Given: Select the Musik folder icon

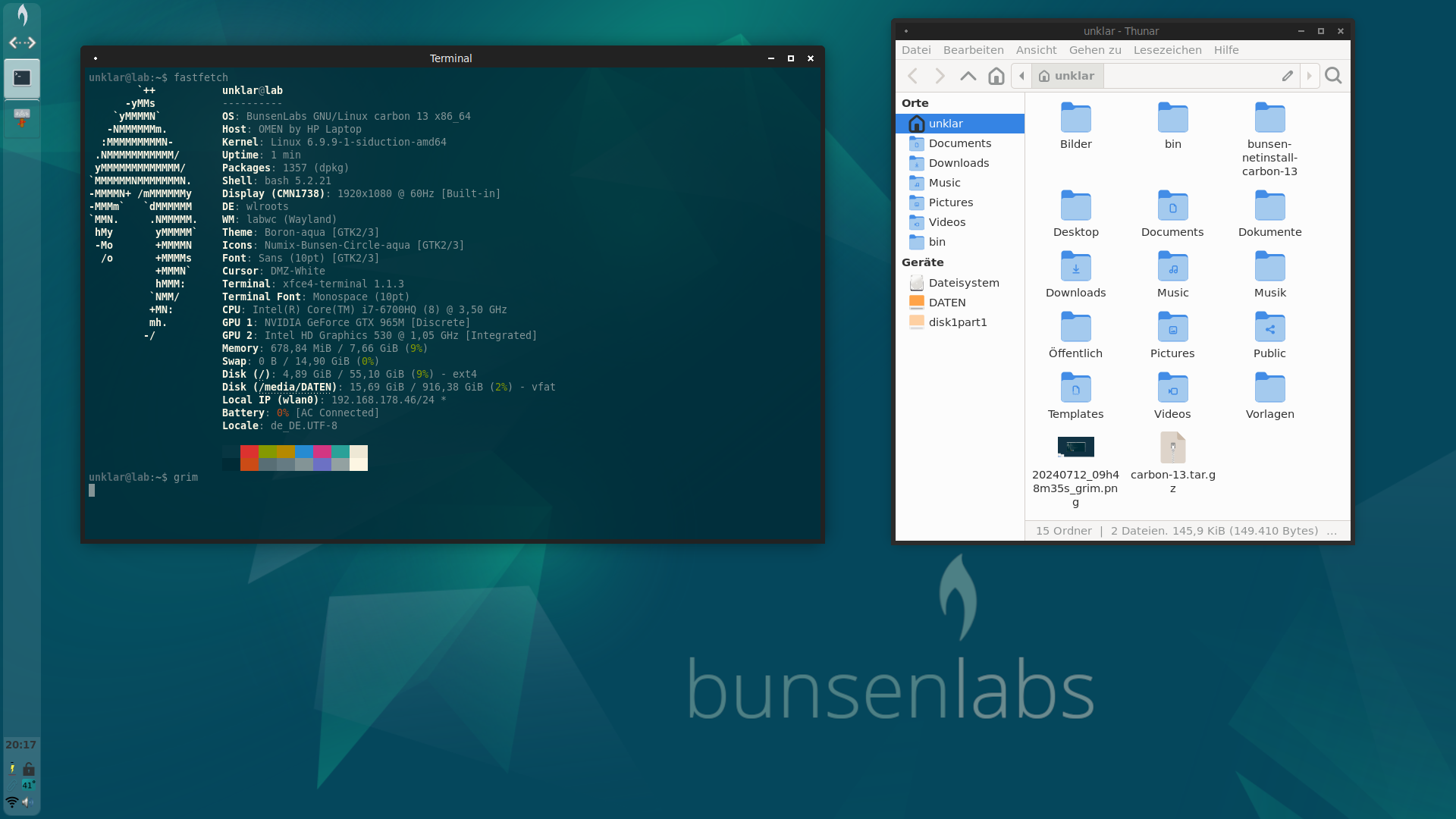Looking at the screenshot, I should (1269, 267).
